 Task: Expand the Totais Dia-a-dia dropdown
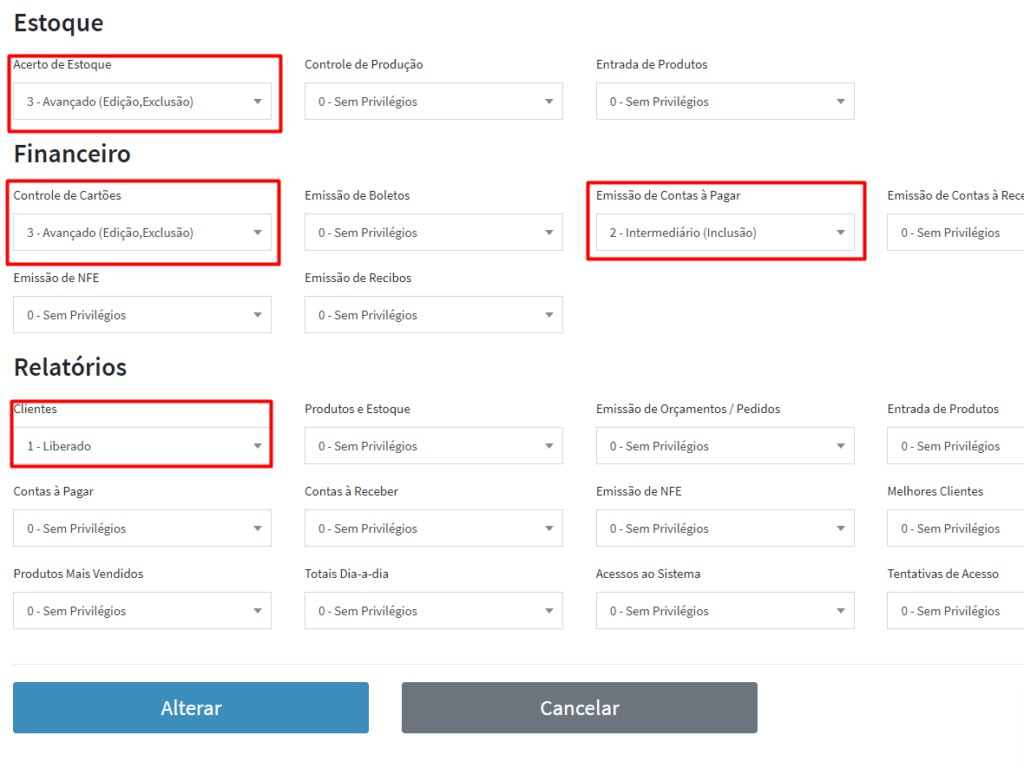[433, 611]
